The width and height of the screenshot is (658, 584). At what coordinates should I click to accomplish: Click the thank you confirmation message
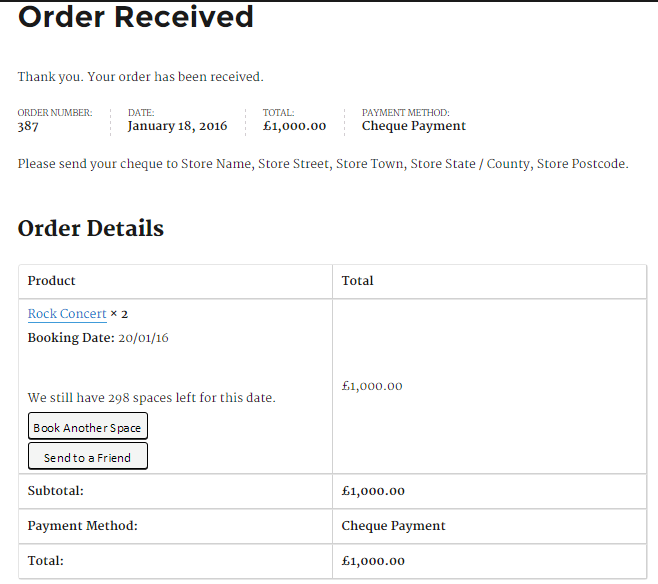(141, 77)
